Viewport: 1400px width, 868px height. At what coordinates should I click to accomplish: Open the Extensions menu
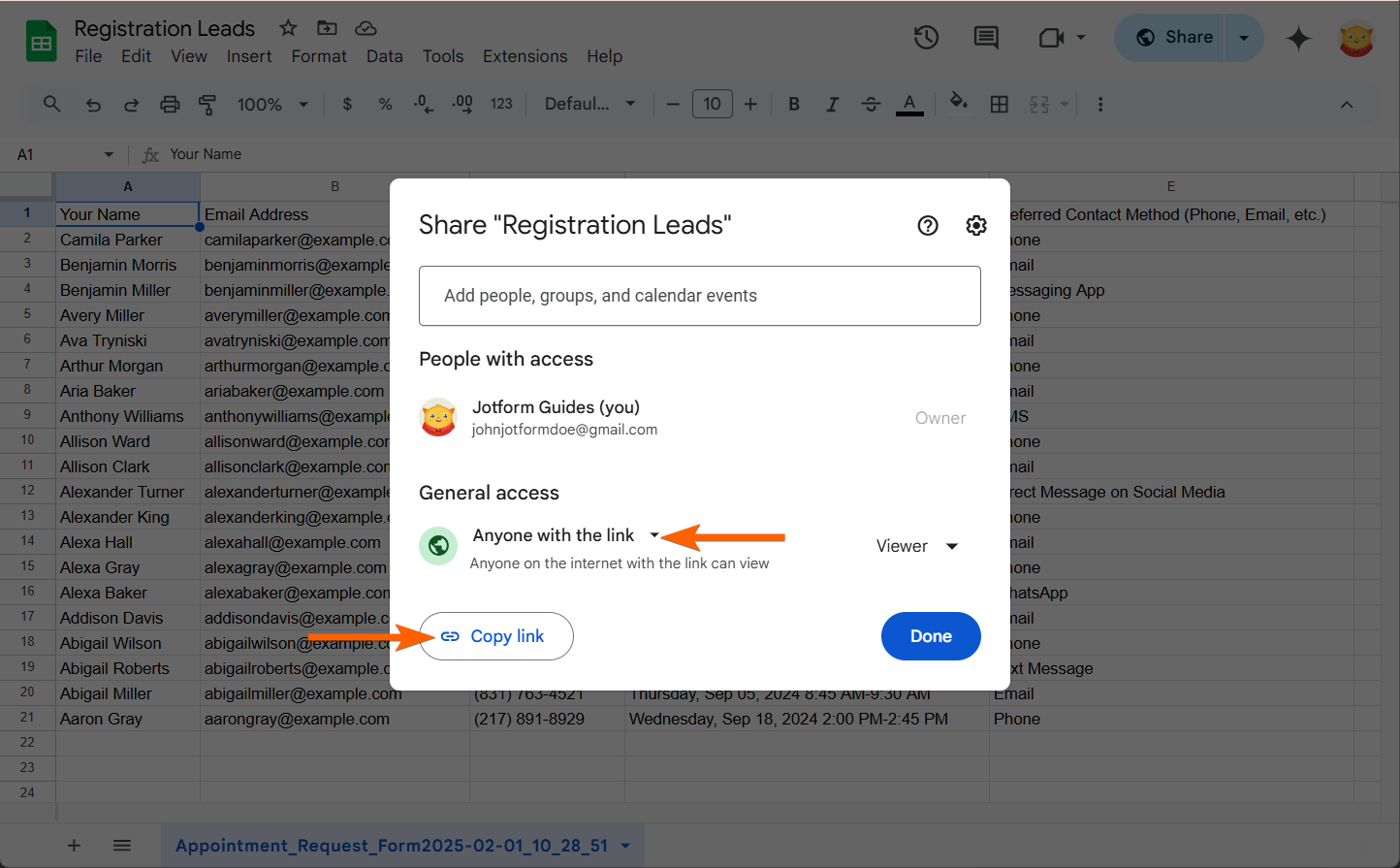(525, 56)
